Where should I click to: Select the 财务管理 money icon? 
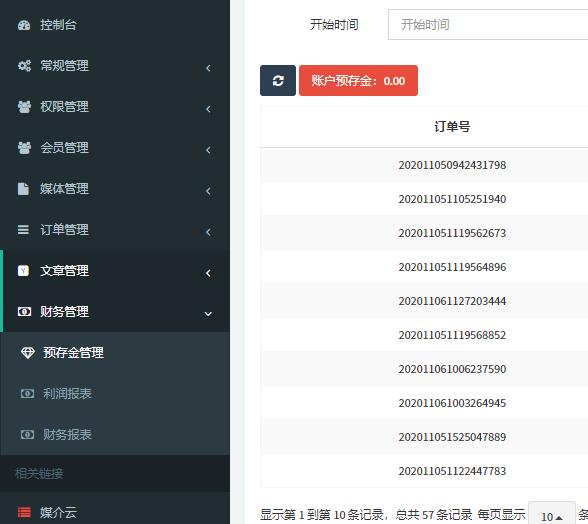[24, 311]
